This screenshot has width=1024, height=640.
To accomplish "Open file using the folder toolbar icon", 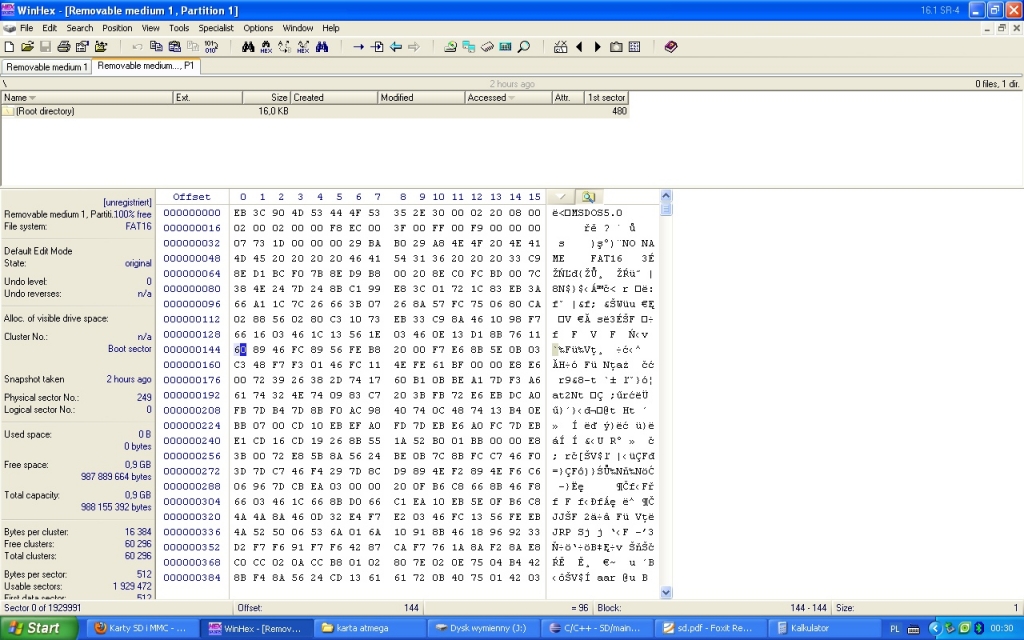I will 27,46.
